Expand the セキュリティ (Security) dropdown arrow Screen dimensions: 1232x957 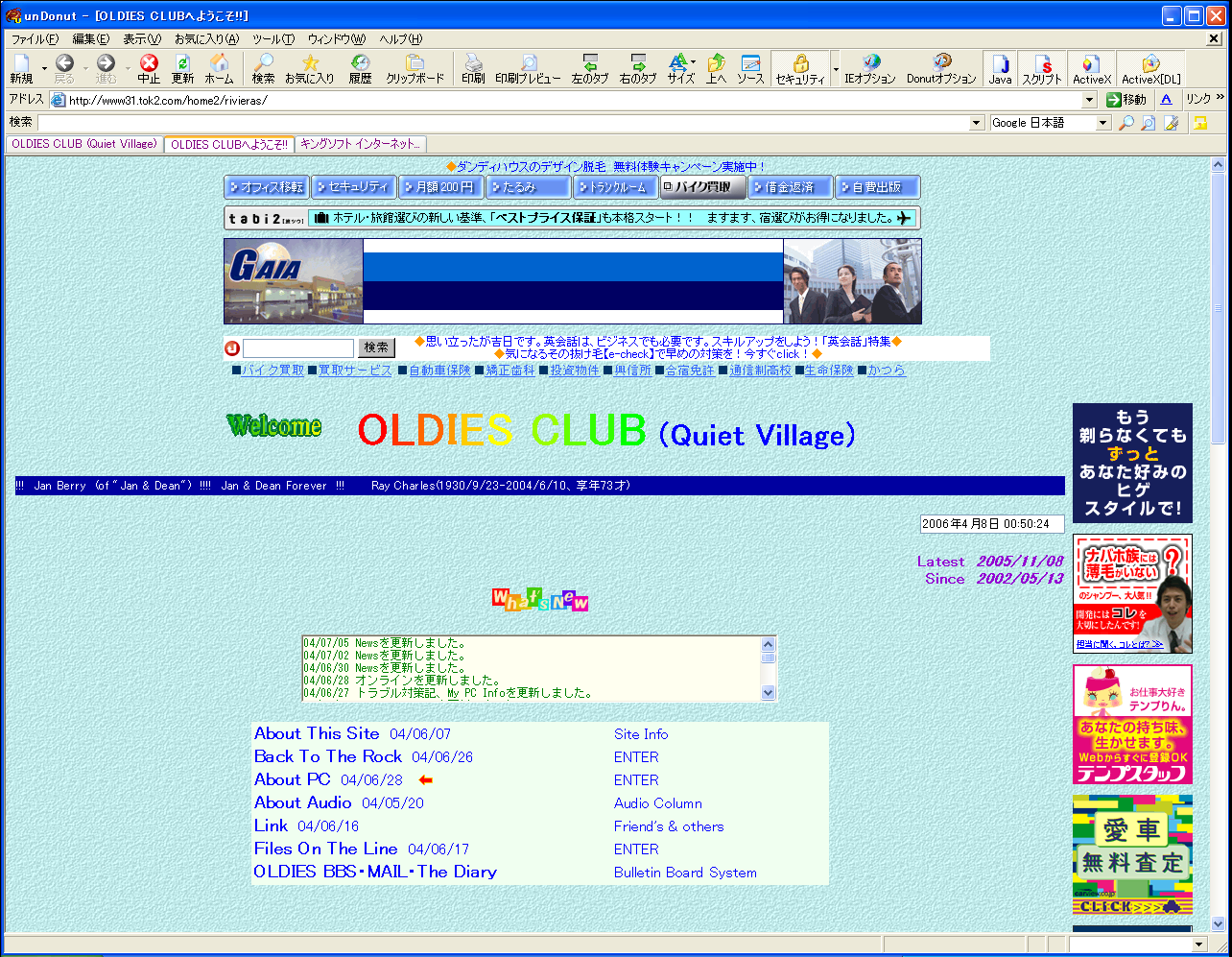click(x=835, y=69)
